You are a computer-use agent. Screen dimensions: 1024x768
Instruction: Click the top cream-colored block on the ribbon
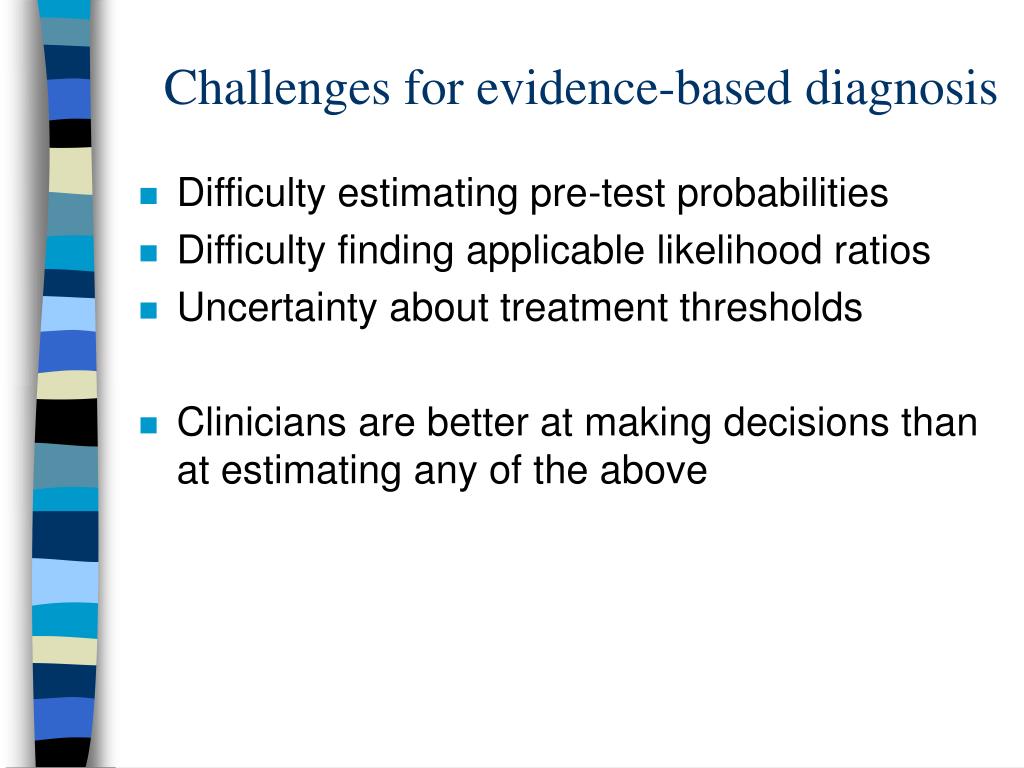[71, 170]
